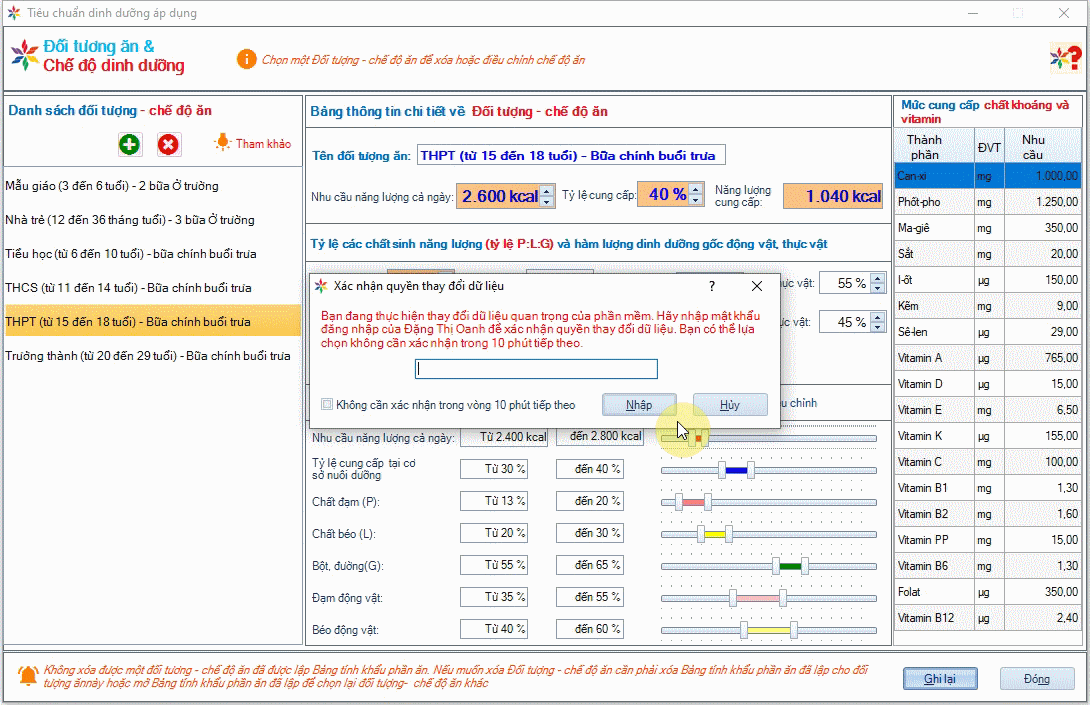Enable skipping confirmation for 10 minutes
The width and height of the screenshot is (1090, 705).
click(327, 405)
